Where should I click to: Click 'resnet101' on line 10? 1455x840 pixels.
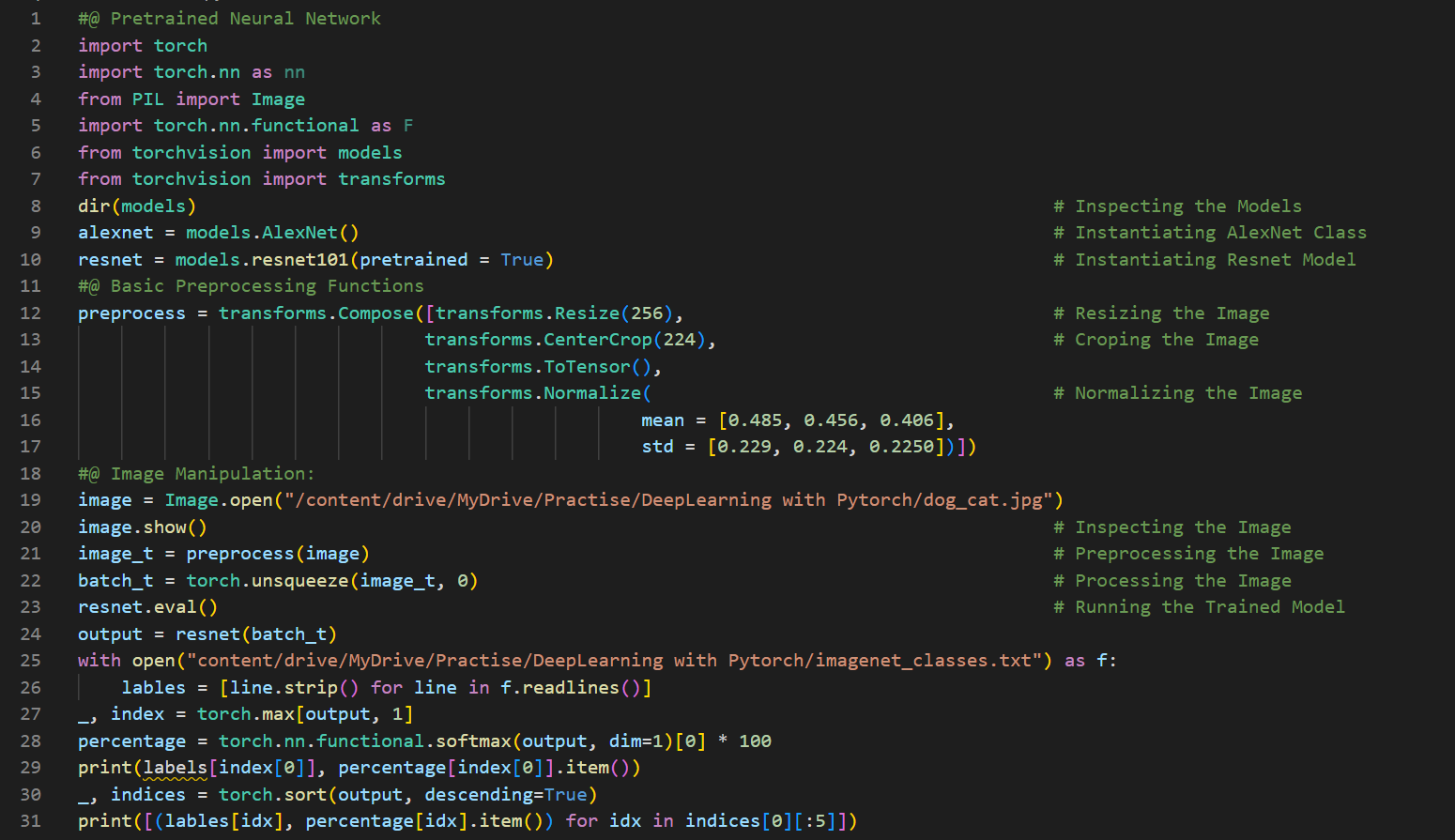(x=299, y=260)
